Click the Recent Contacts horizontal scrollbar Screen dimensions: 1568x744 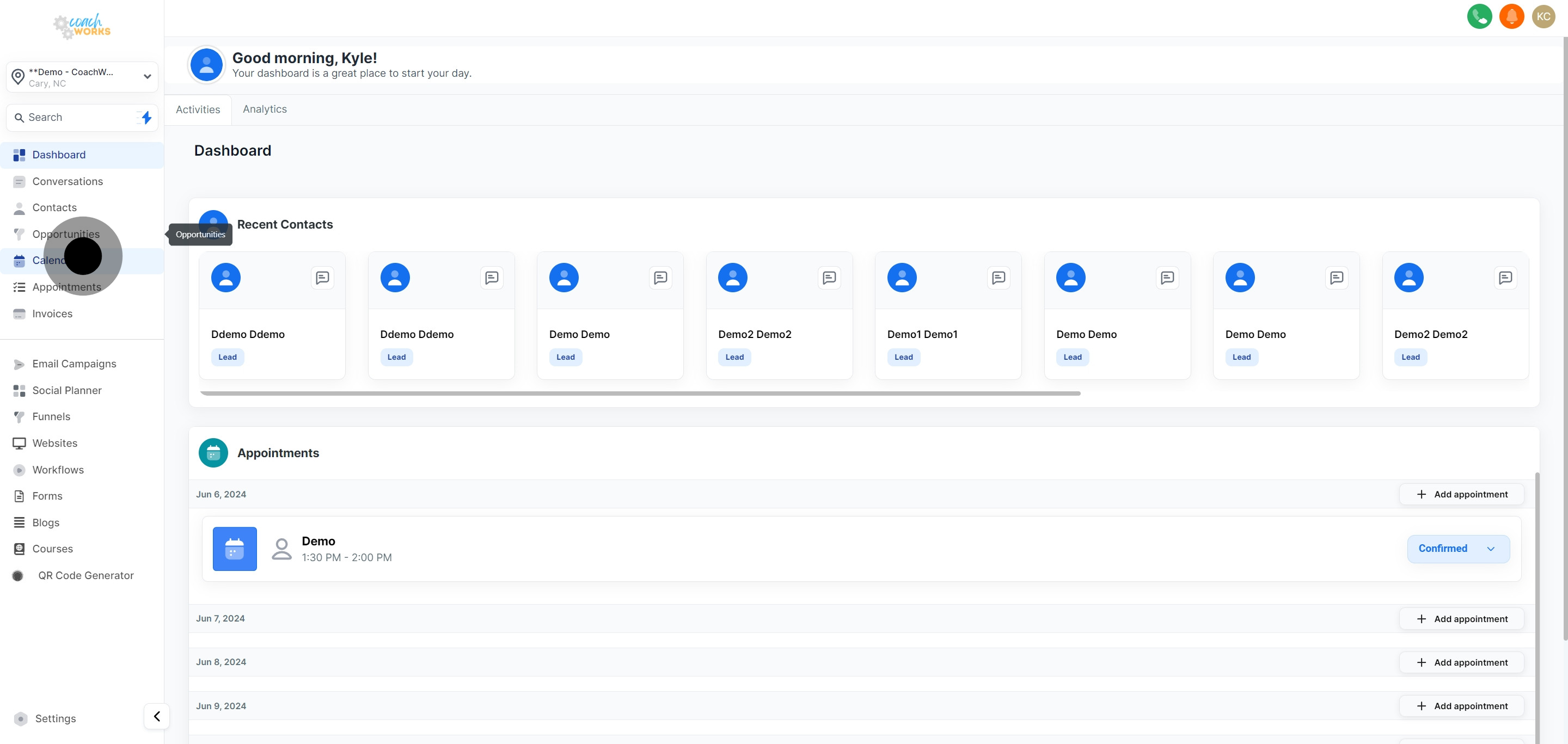(639, 393)
